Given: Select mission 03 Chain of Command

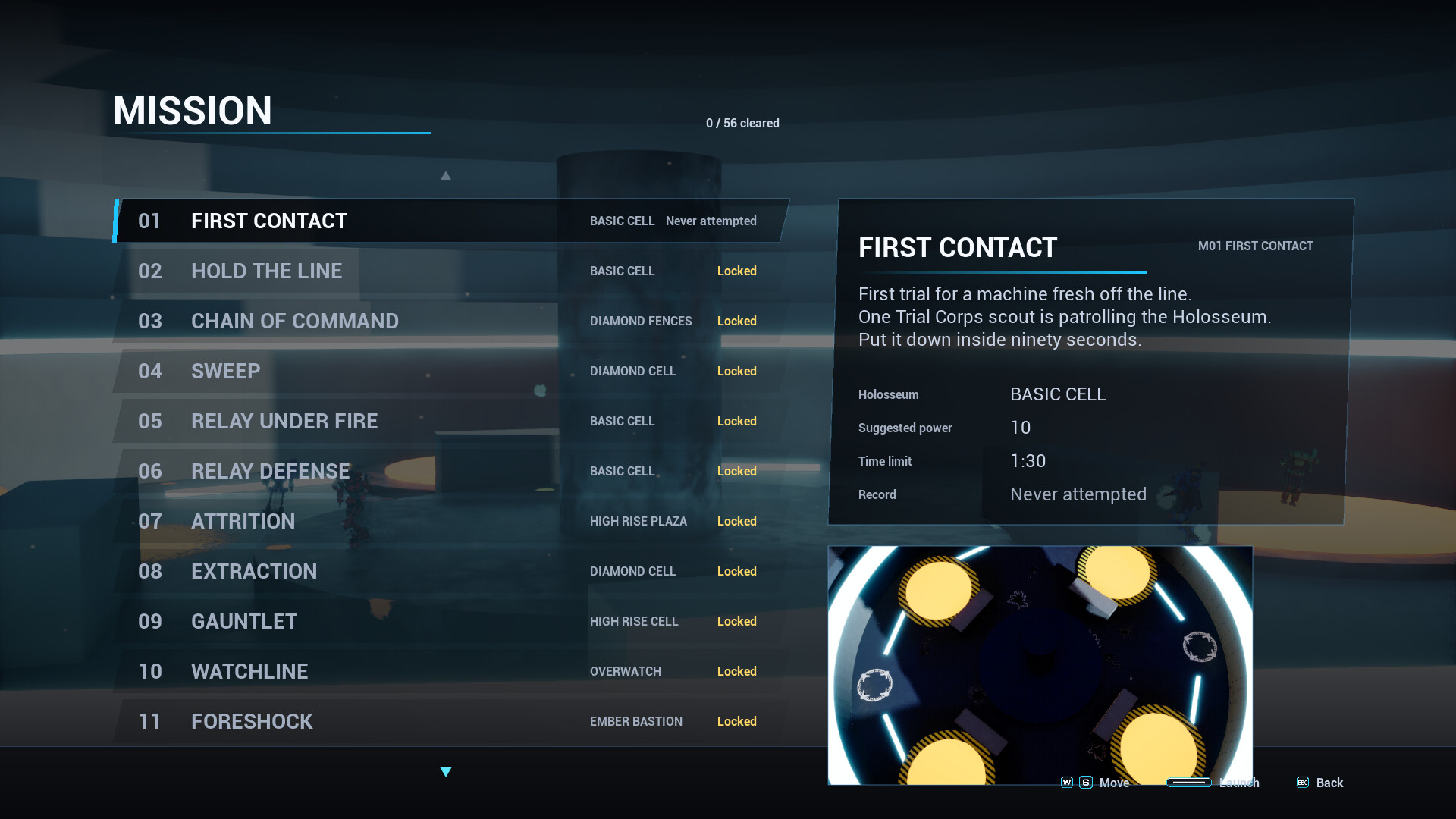Looking at the screenshot, I should (x=451, y=321).
